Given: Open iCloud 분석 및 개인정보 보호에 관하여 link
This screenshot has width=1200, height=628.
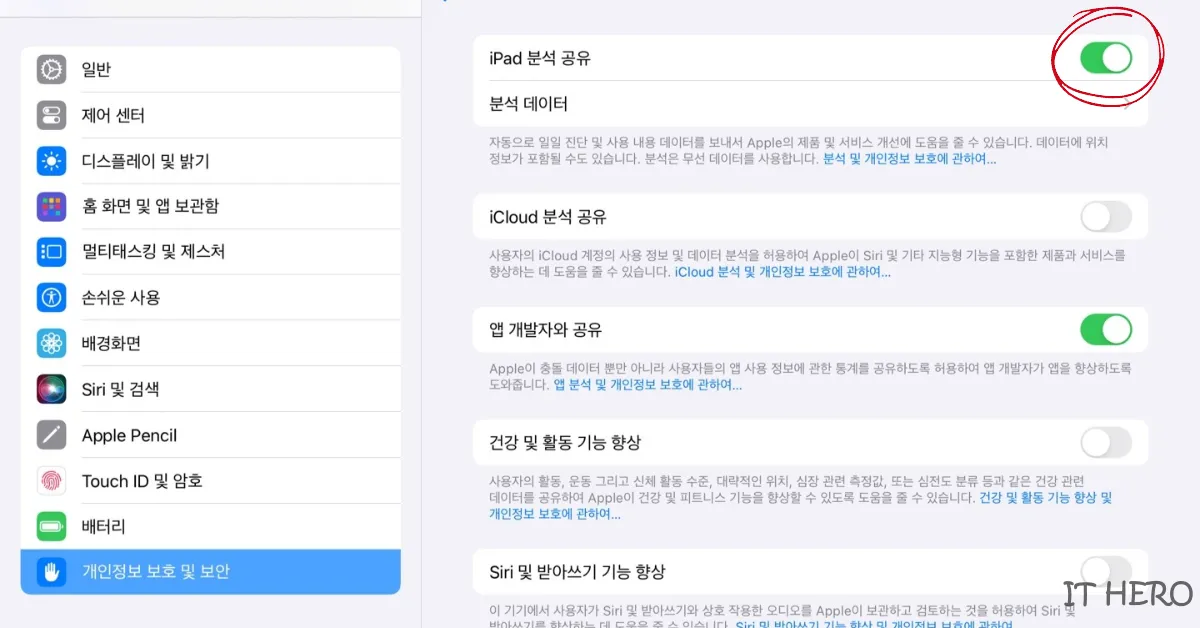Looking at the screenshot, I should (782, 272).
